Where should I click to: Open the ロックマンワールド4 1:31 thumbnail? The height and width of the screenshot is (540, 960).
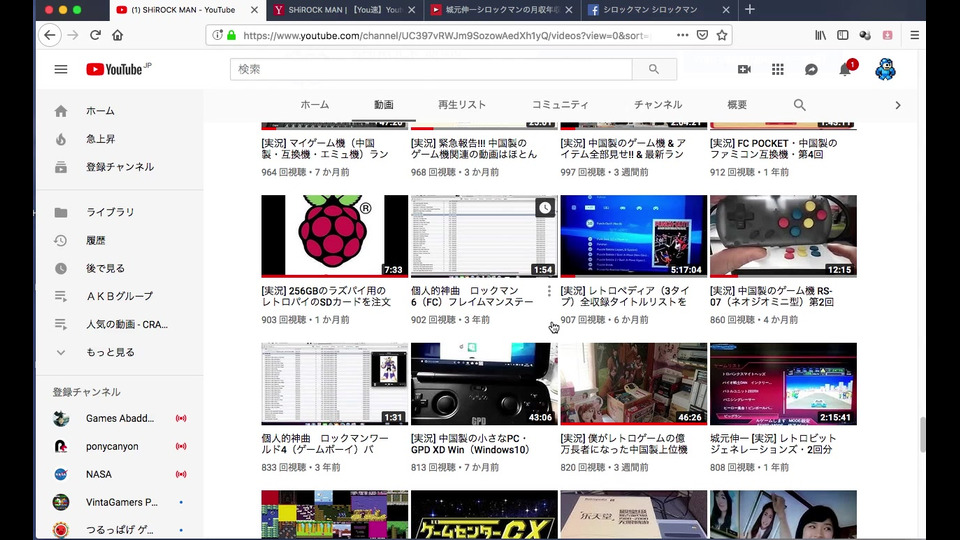pyautogui.click(x=334, y=384)
